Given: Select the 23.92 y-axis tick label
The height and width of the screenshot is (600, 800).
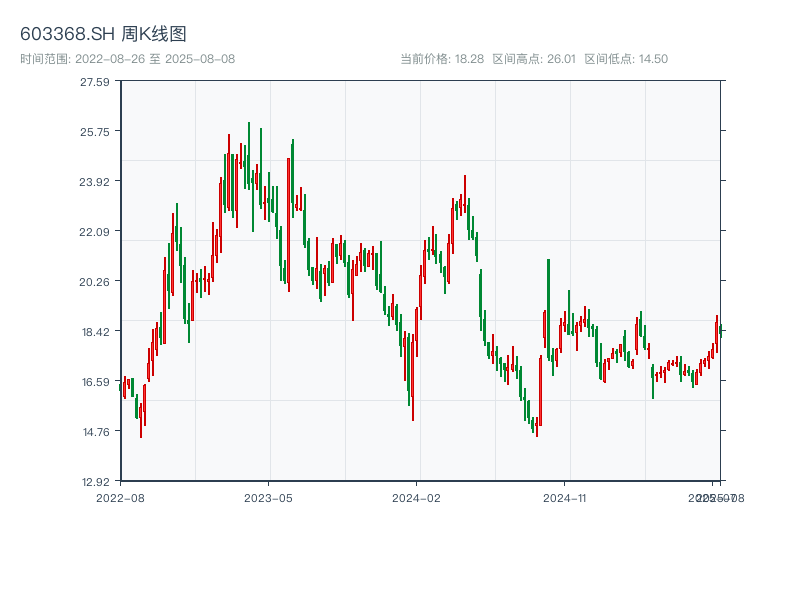Looking at the screenshot, I should (96, 181).
